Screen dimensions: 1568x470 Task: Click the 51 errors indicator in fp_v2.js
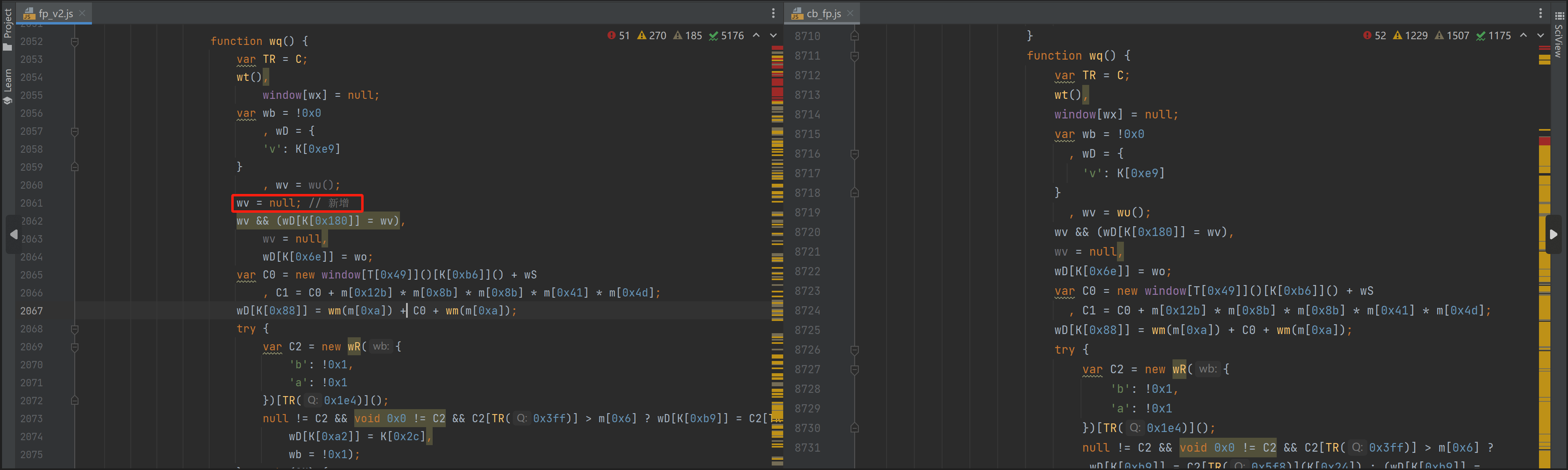618,36
